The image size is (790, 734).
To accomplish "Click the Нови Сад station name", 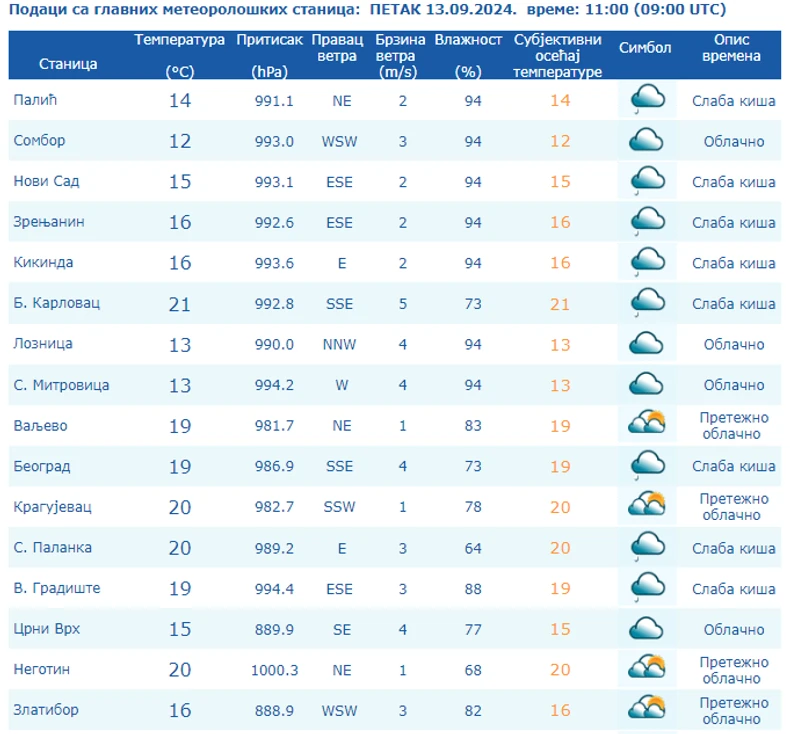I will coord(46,181).
